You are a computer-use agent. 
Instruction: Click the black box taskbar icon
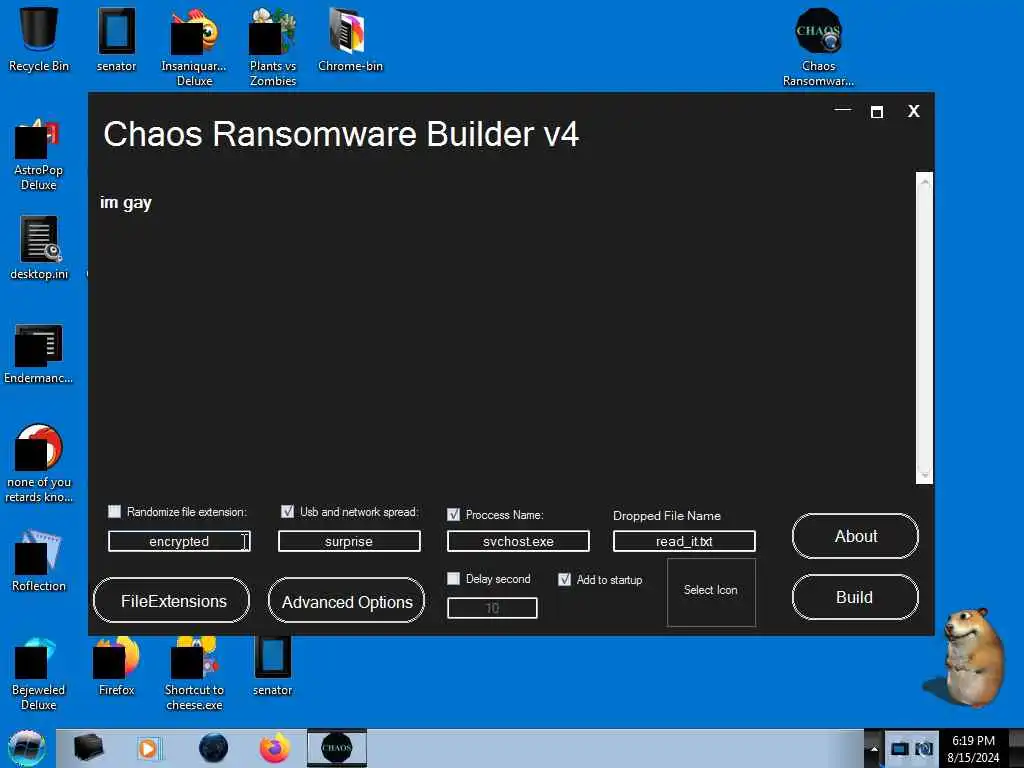point(88,747)
